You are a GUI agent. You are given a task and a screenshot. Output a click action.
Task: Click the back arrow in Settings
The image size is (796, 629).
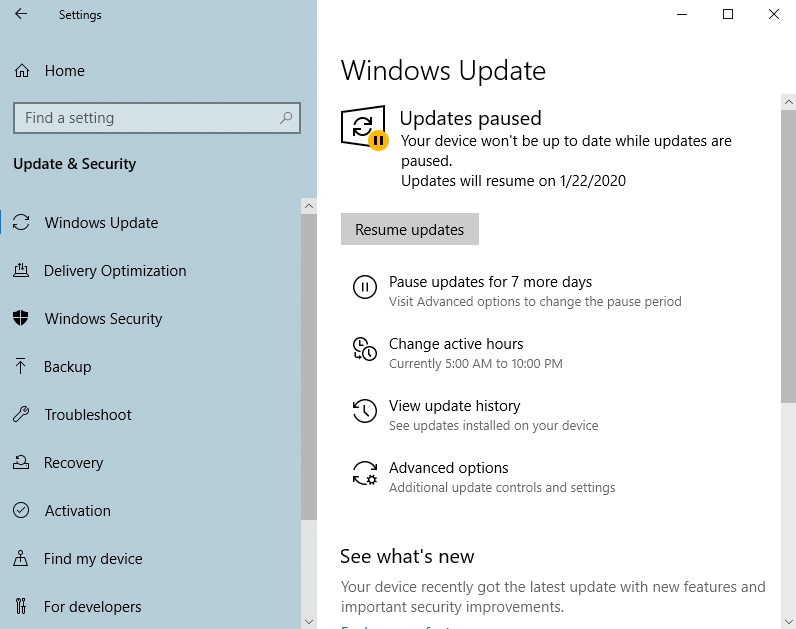click(x=21, y=14)
